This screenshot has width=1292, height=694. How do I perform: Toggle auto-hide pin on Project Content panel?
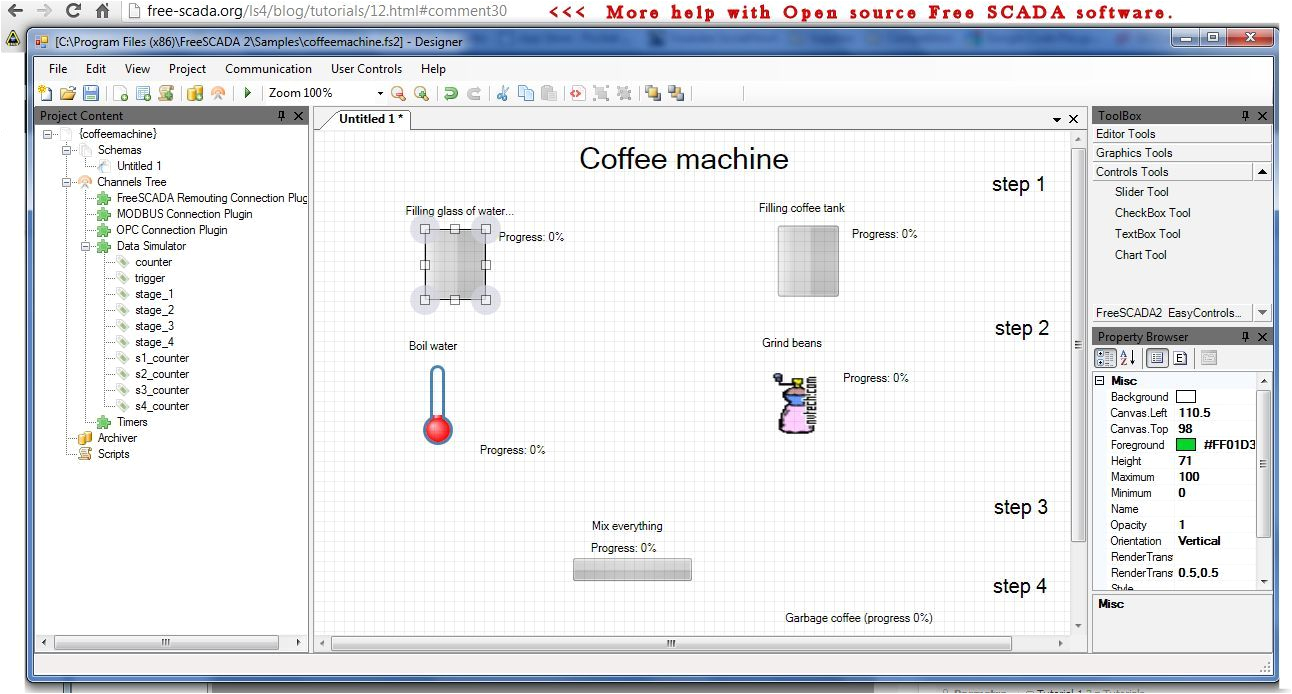pyautogui.click(x=282, y=115)
